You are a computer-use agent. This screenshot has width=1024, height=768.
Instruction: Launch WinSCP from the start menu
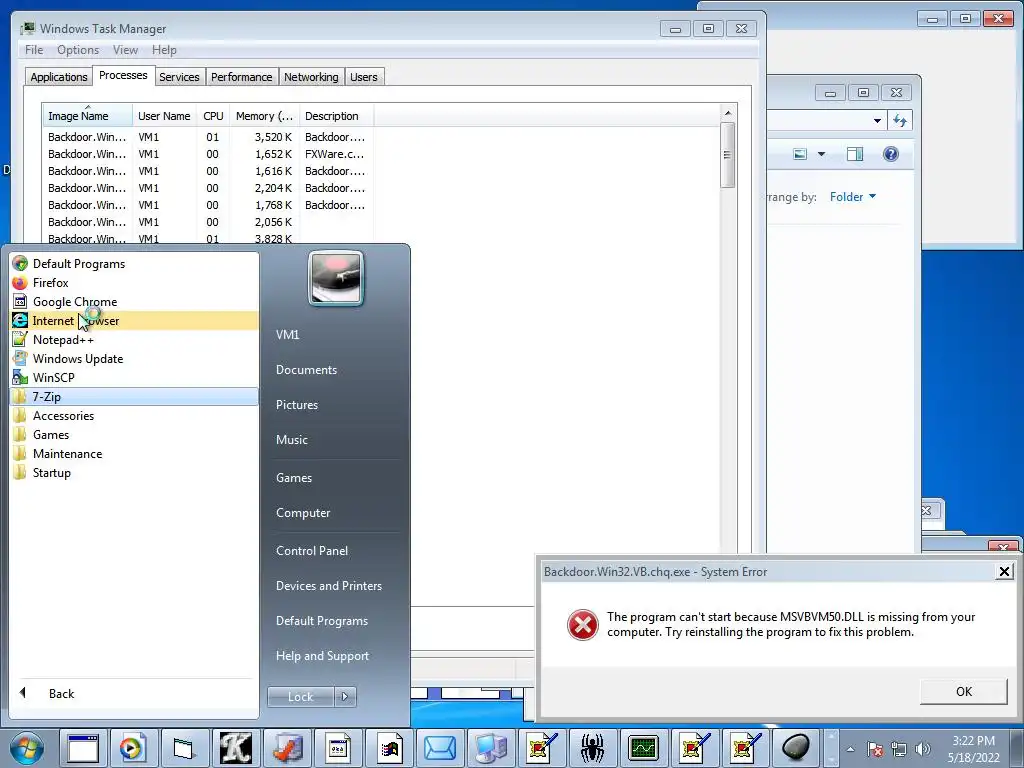point(134,377)
